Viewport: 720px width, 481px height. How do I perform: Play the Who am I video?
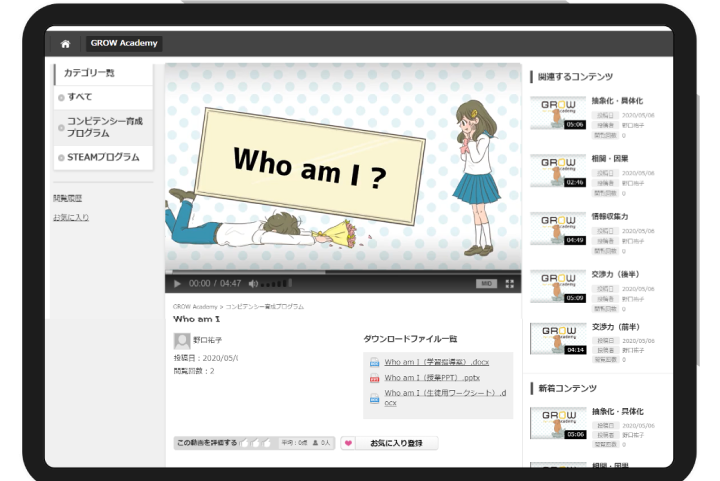pyautogui.click(x=177, y=284)
